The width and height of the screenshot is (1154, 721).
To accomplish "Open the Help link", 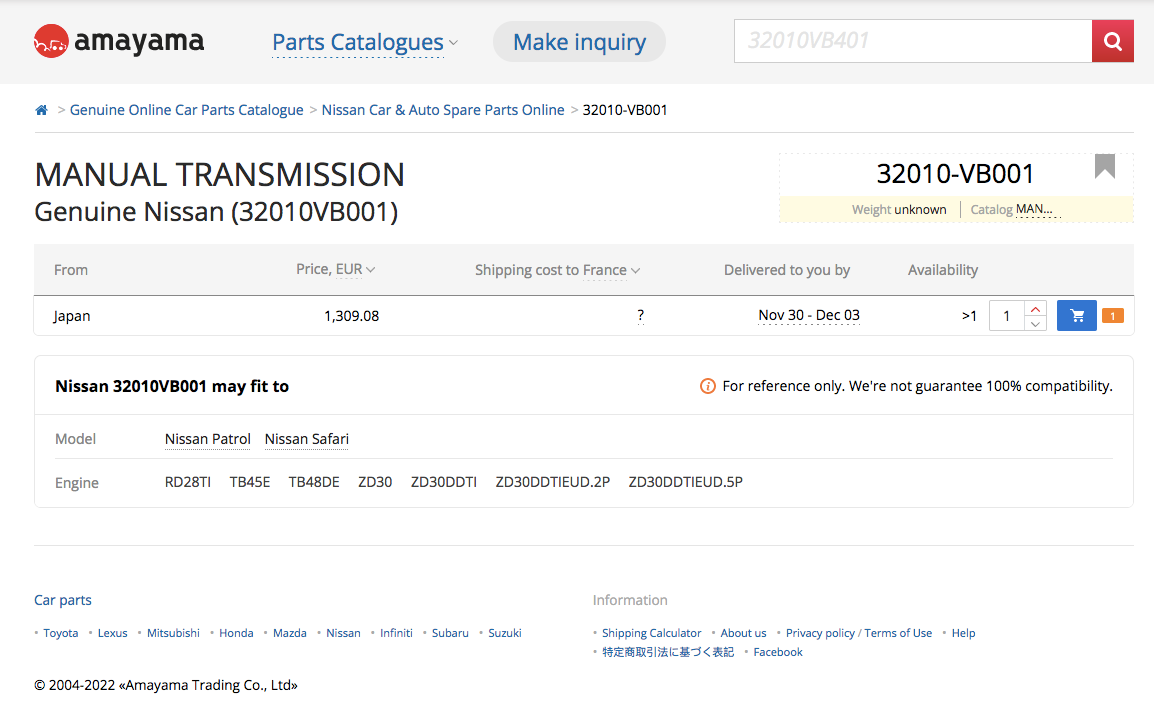I will [963, 633].
